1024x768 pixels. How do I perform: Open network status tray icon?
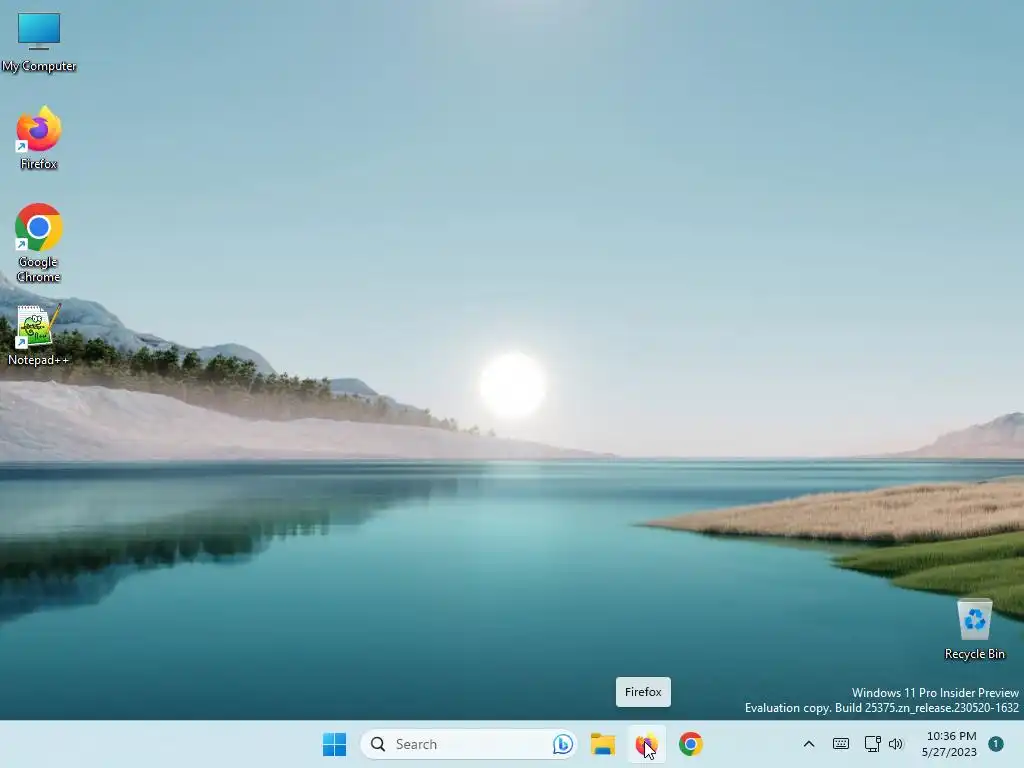click(x=872, y=744)
